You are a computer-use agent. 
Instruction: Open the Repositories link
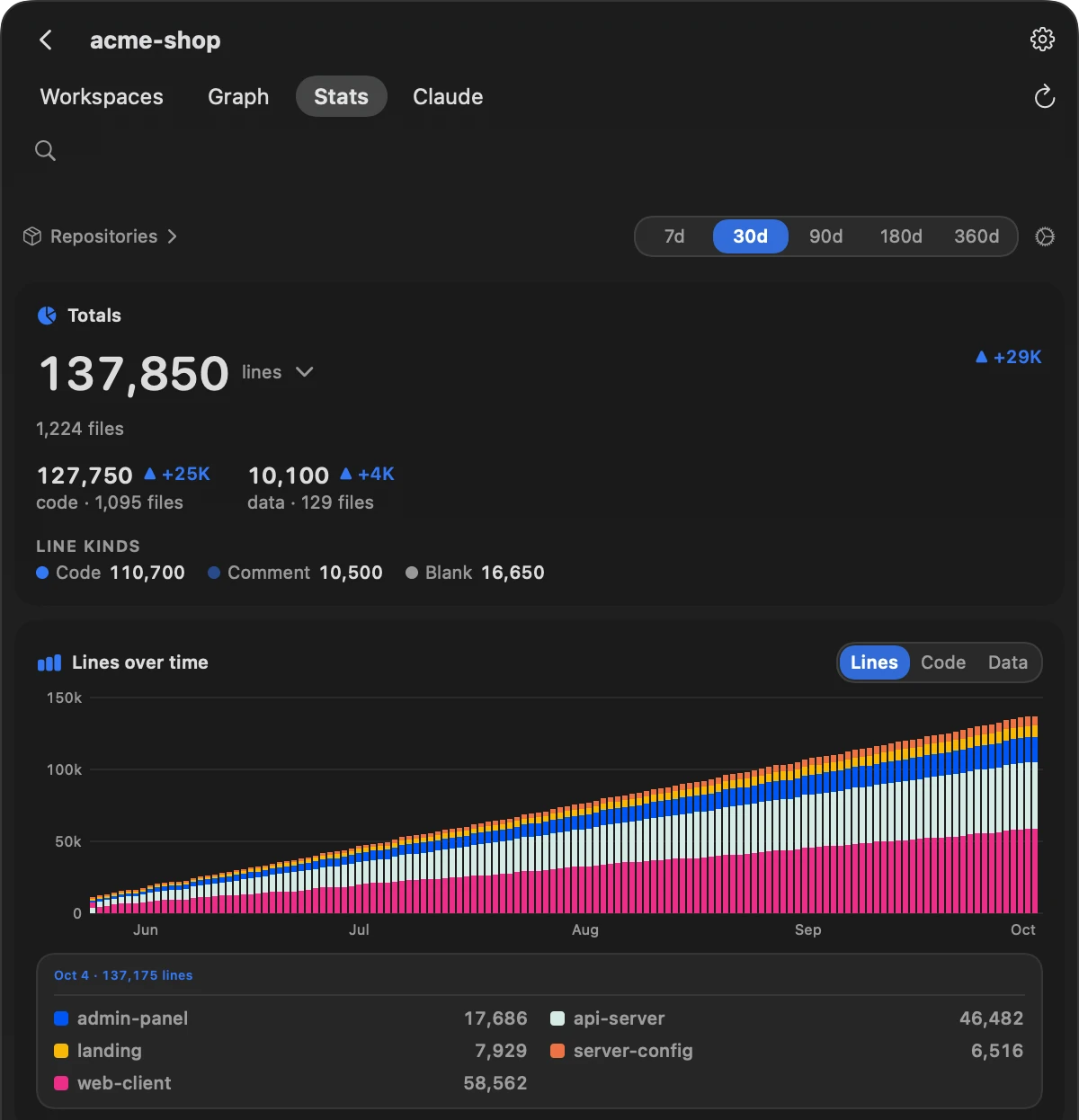[103, 236]
